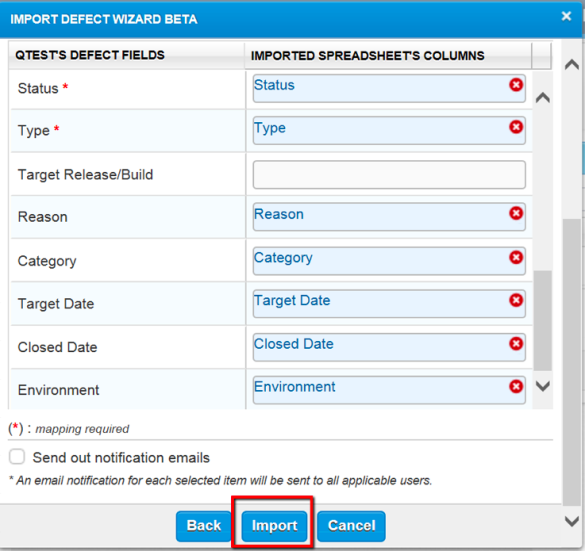This screenshot has height=551, width=585.
Task: Remove the Status column mapping
Action: pos(516,85)
